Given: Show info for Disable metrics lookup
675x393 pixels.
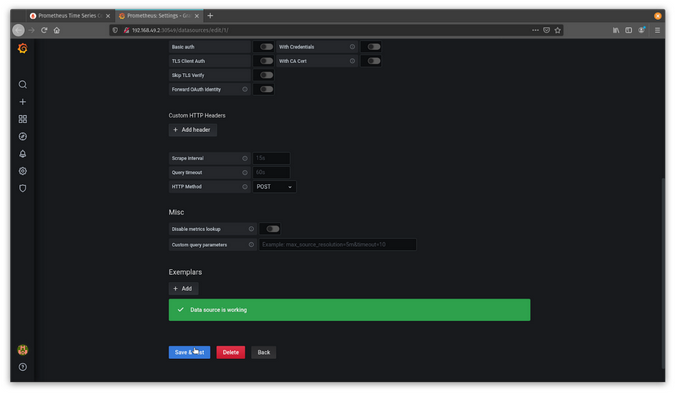Looking at the screenshot, I should [251, 229].
